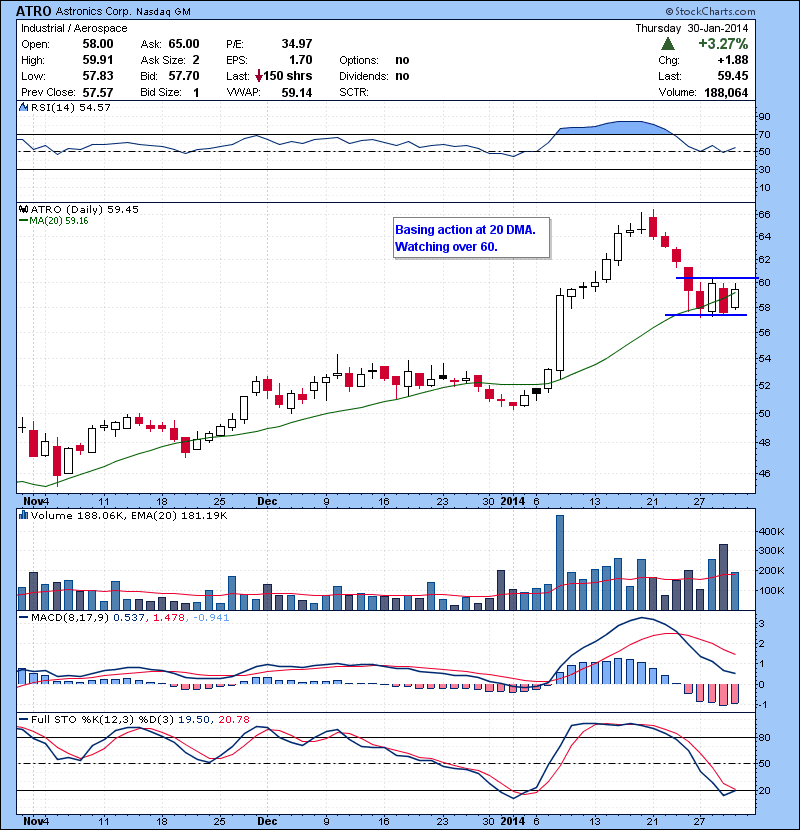Click the Bid Size value 1

196,93
